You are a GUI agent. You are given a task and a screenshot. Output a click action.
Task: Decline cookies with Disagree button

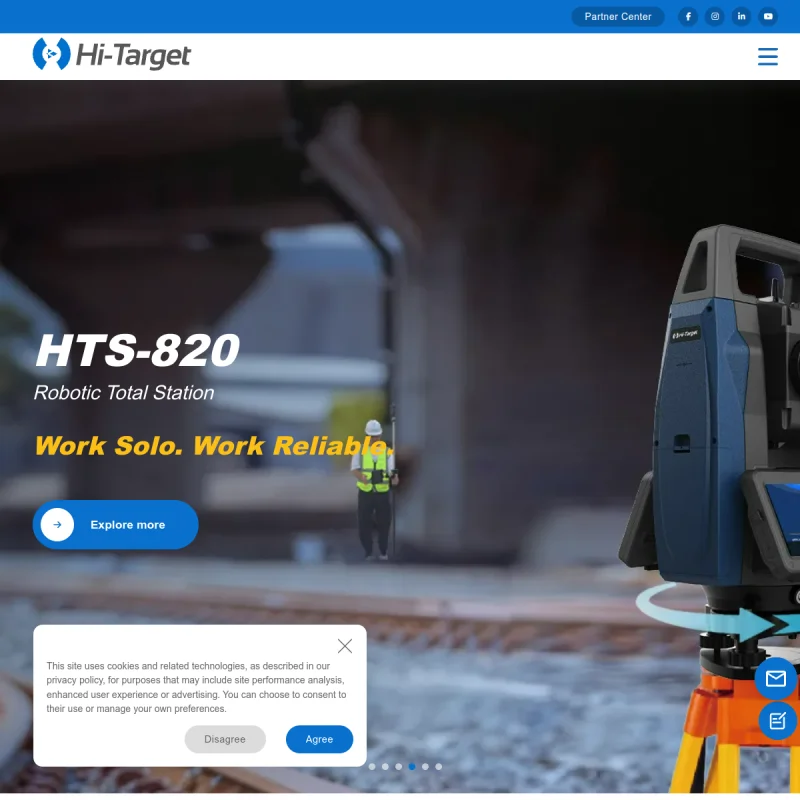[x=225, y=739]
